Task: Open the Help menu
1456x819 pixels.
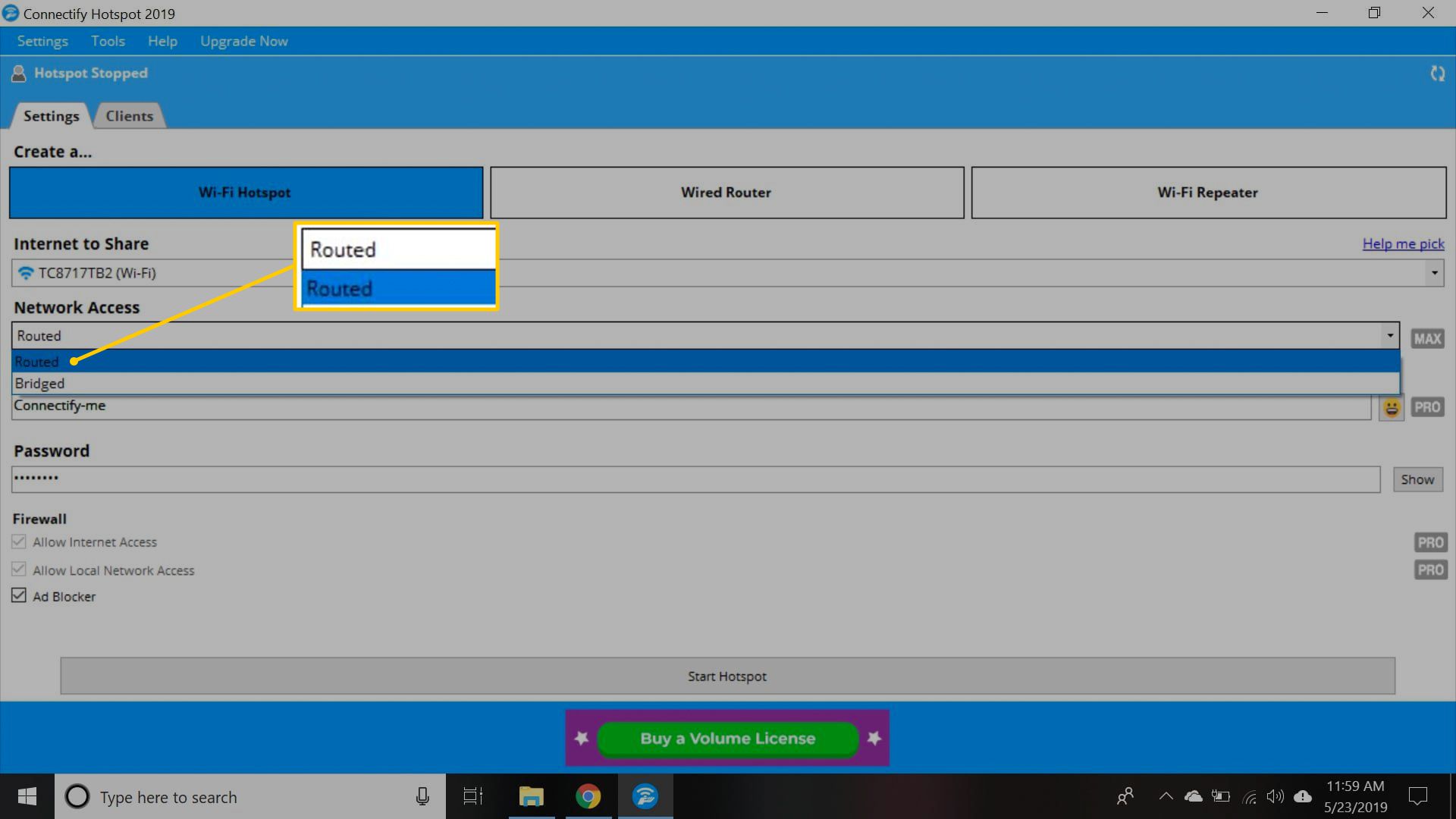Action: click(x=162, y=41)
